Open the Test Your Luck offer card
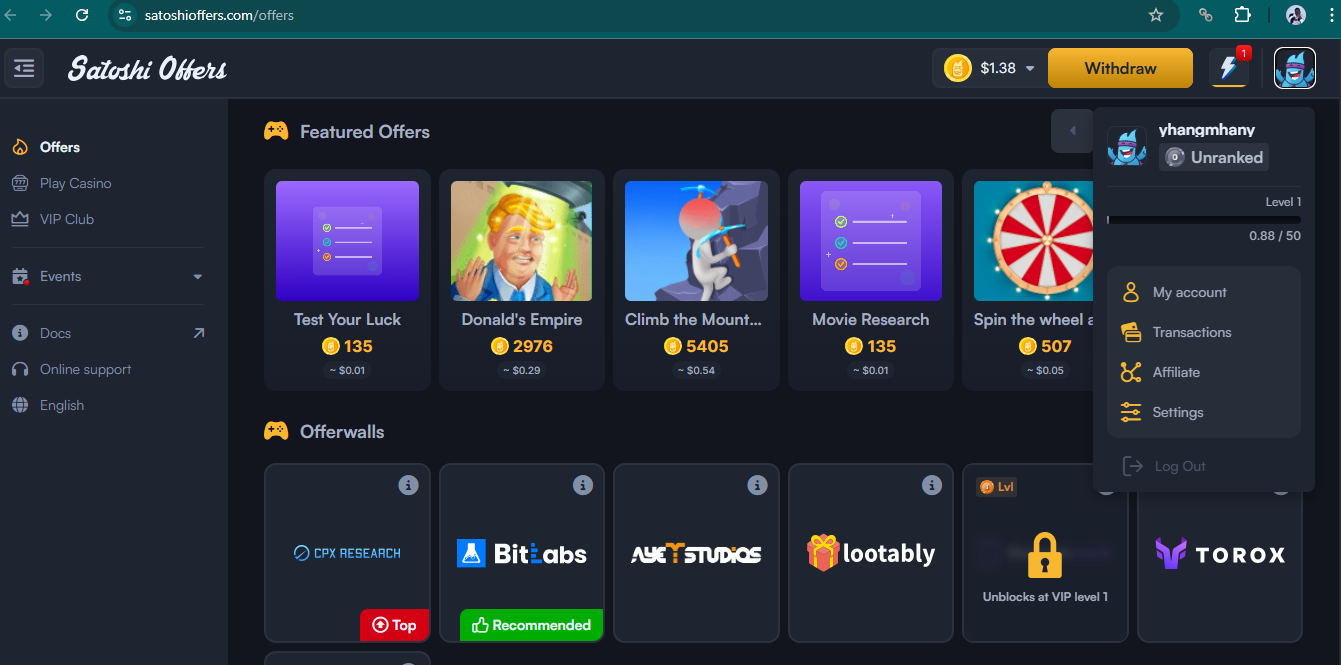 (347, 280)
